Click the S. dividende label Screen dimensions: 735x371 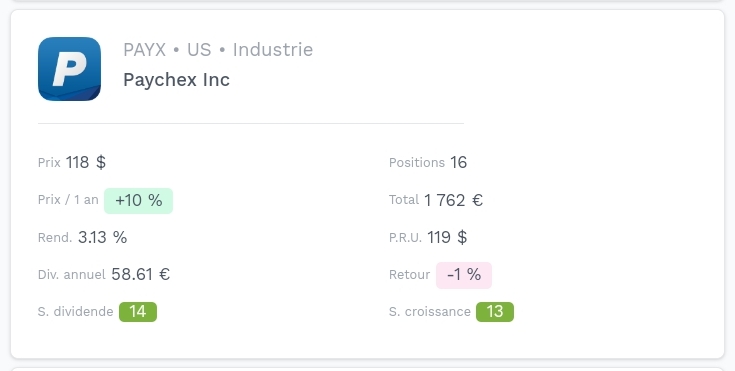75,312
